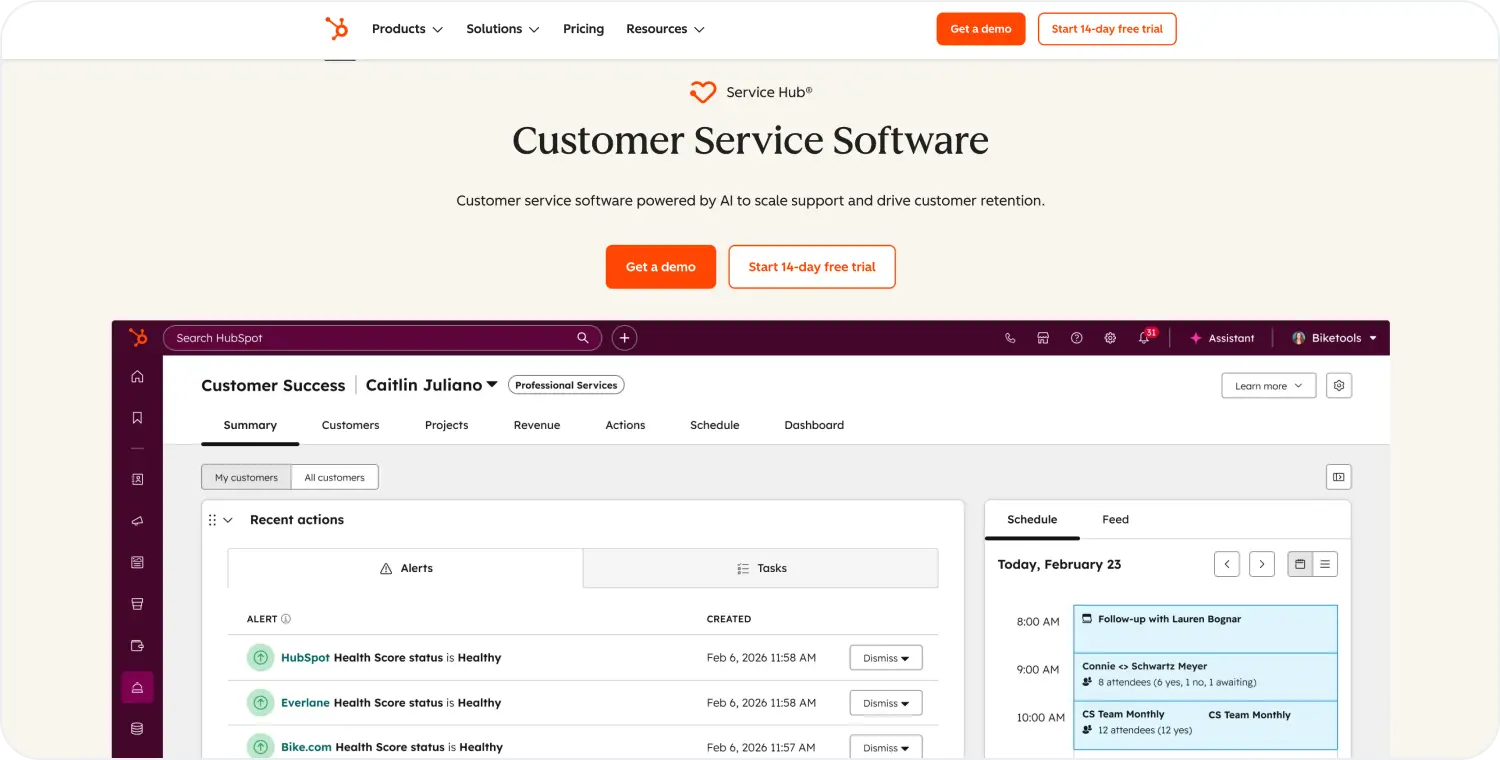Open the Feed tab in side panel
The image size is (1500, 760).
(1115, 520)
